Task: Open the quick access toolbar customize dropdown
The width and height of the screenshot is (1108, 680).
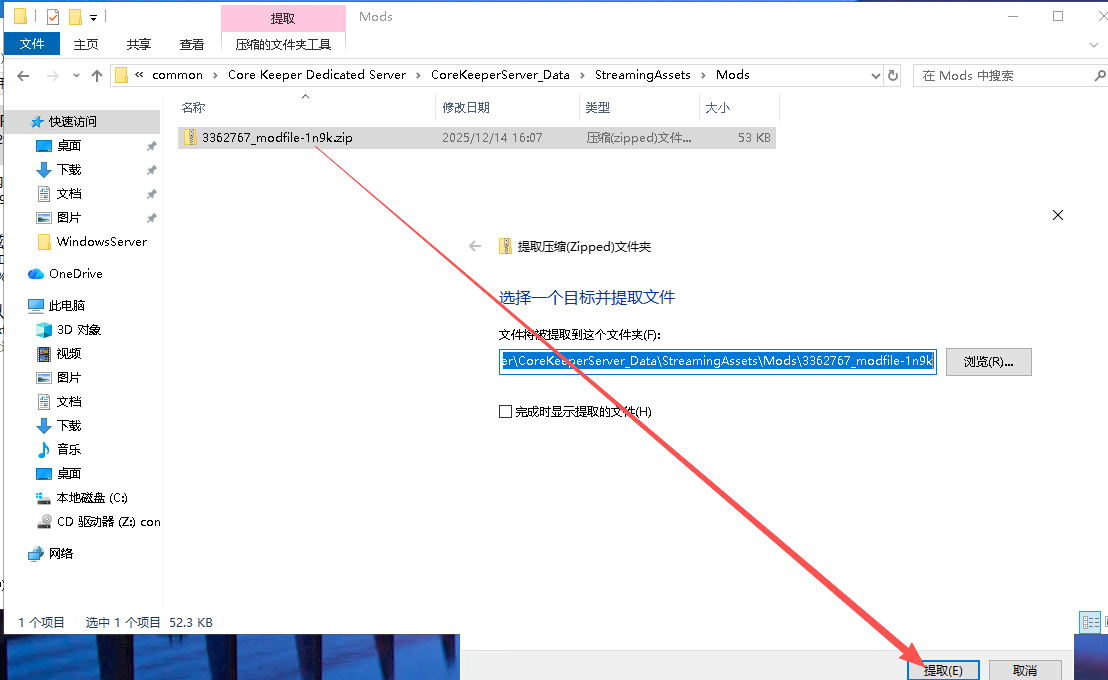Action: [x=93, y=17]
